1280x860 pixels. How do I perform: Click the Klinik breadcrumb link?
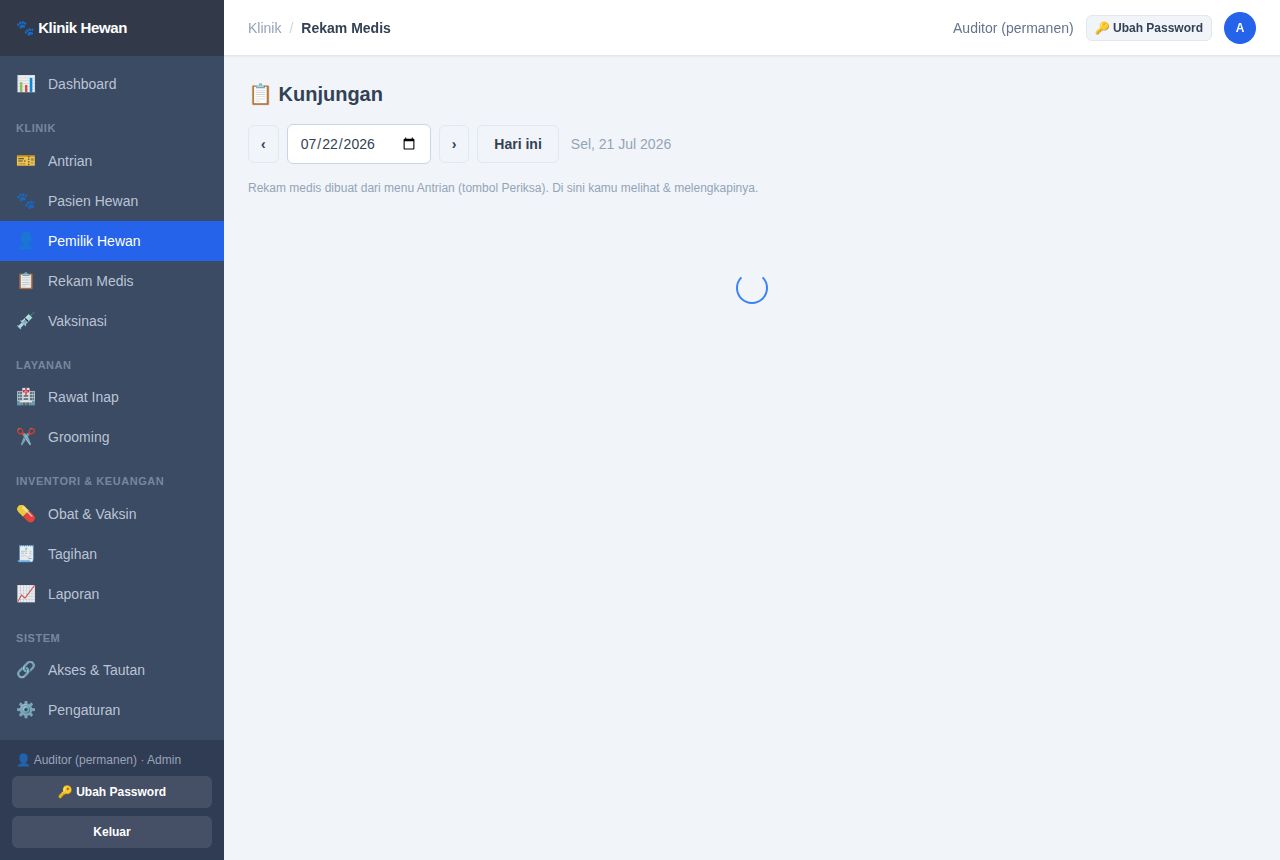(265, 28)
